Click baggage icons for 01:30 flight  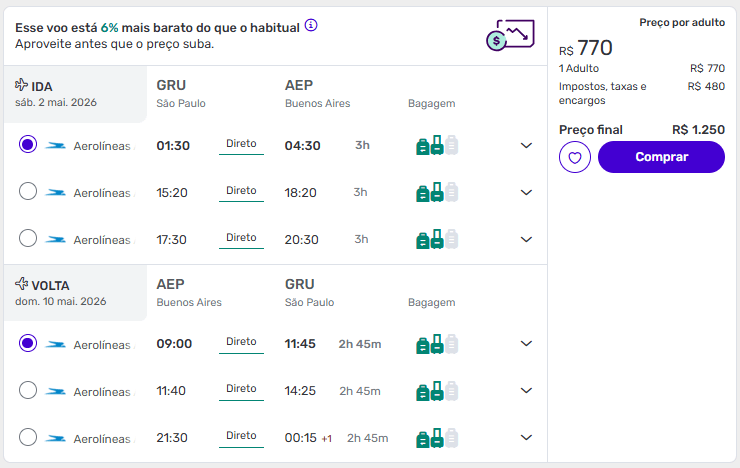(436, 146)
